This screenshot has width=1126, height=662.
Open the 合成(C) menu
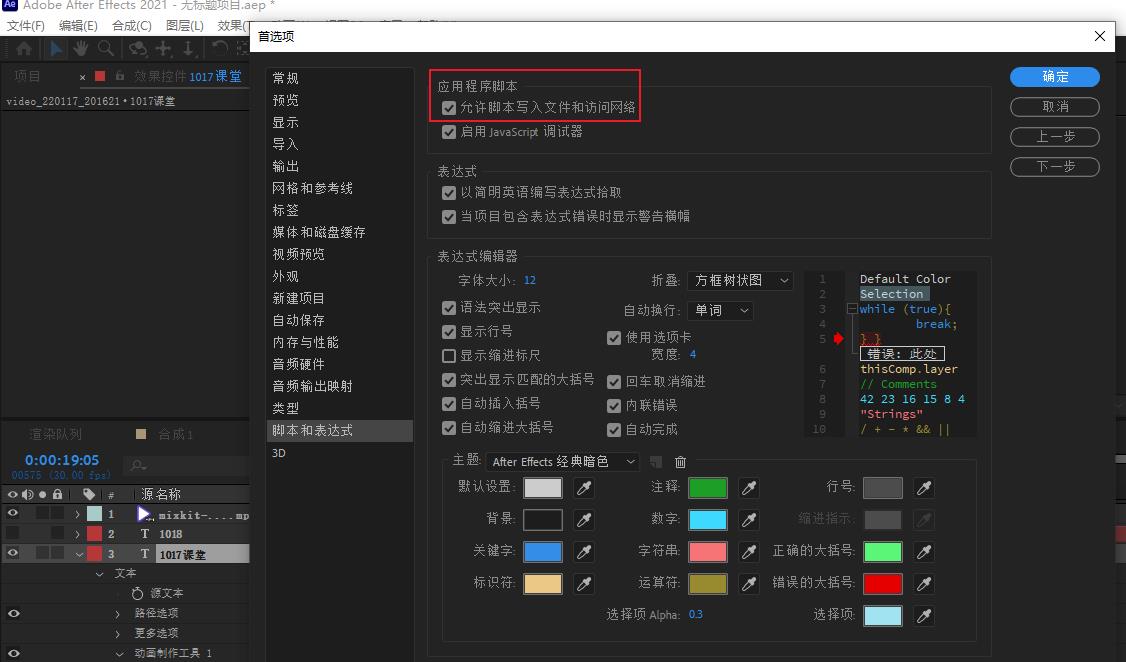pyautogui.click(x=131, y=26)
